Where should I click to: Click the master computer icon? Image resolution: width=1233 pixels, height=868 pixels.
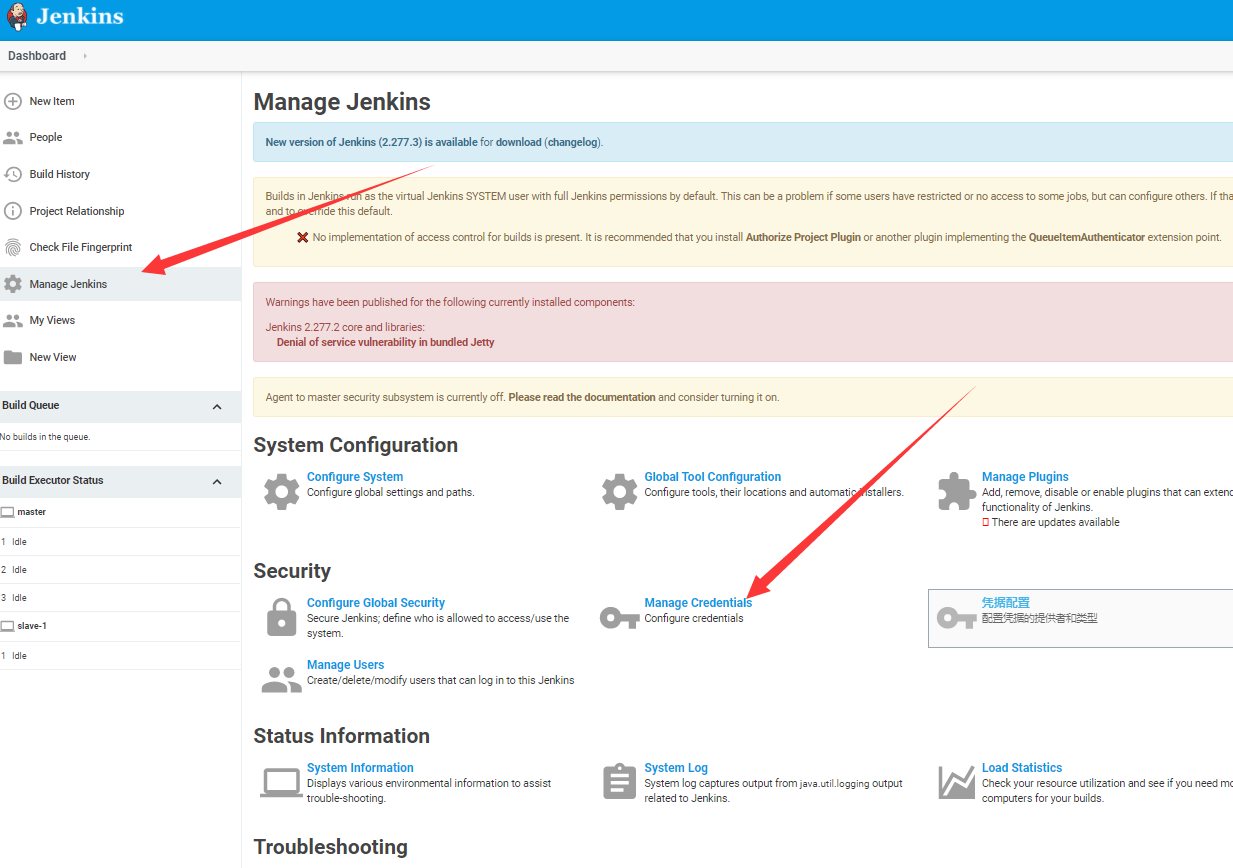click(7, 512)
